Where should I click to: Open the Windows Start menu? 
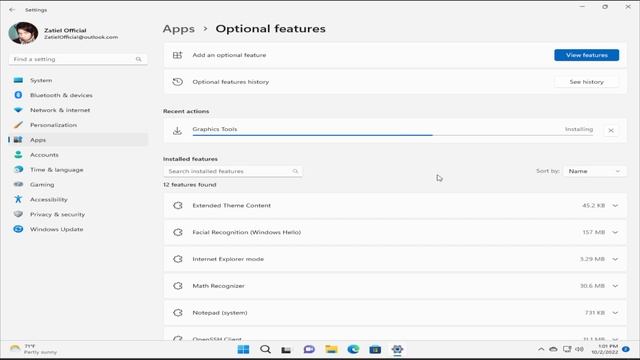click(243, 349)
